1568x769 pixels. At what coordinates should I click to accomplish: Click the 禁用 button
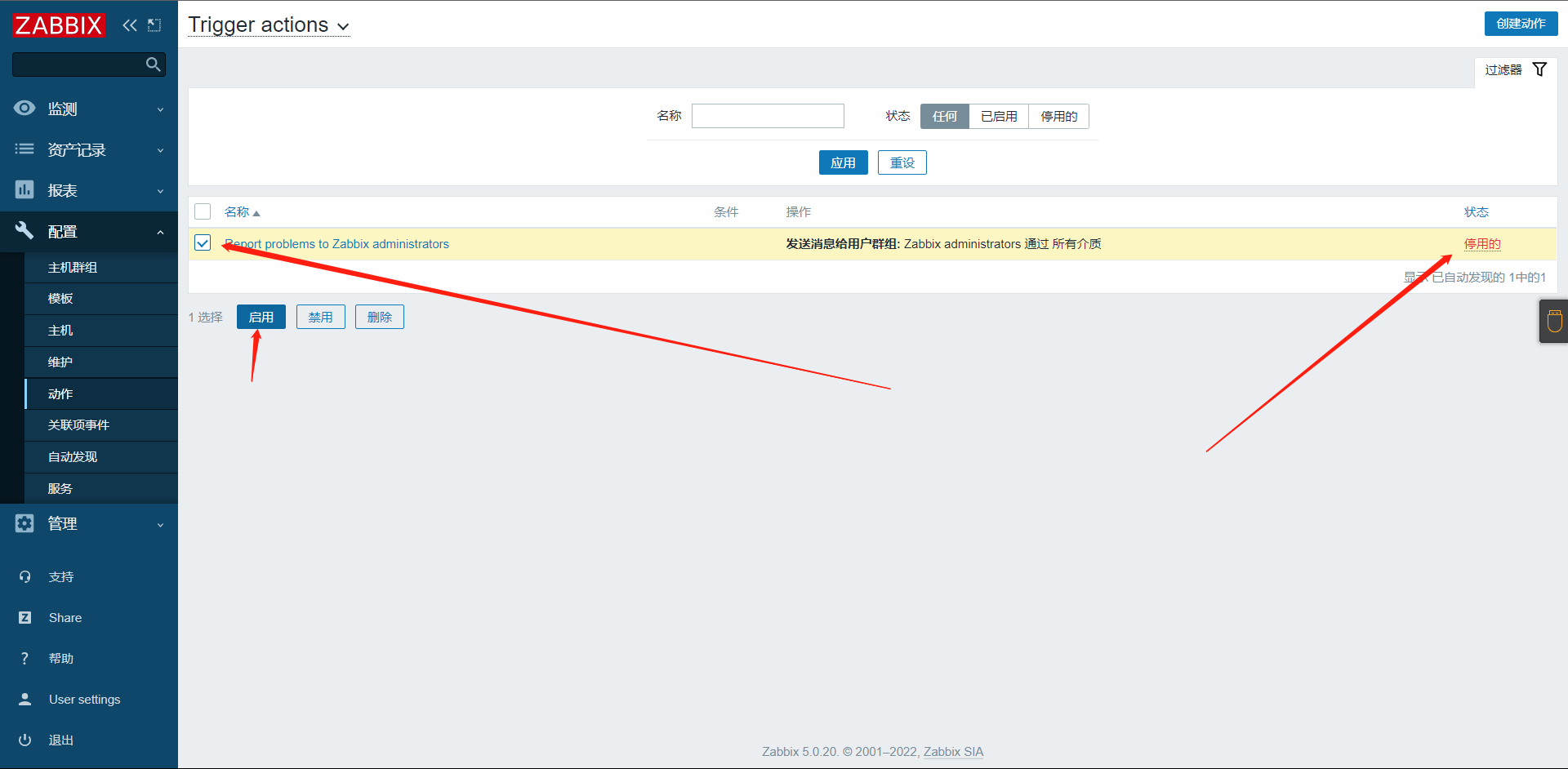coord(321,317)
